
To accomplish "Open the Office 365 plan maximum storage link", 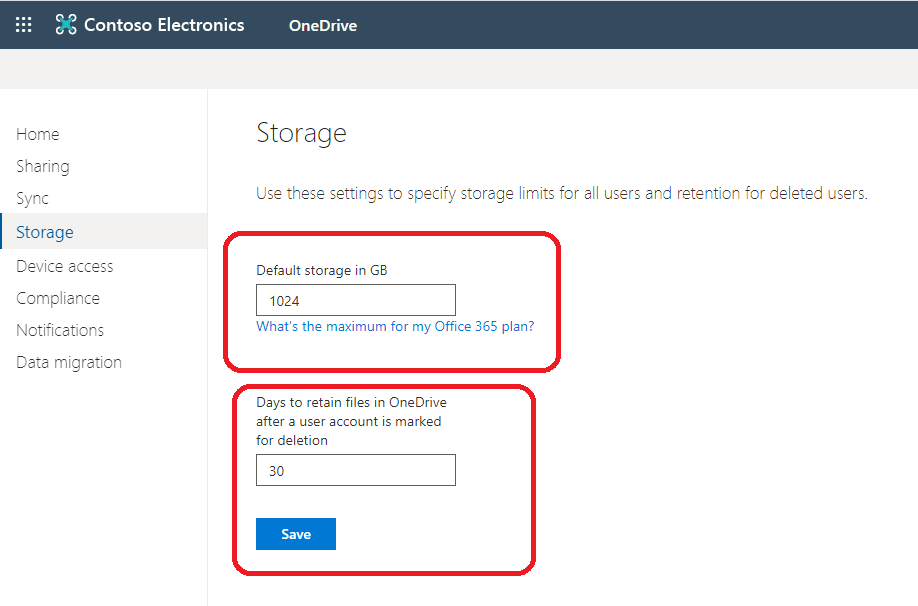I will click(394, 326).
